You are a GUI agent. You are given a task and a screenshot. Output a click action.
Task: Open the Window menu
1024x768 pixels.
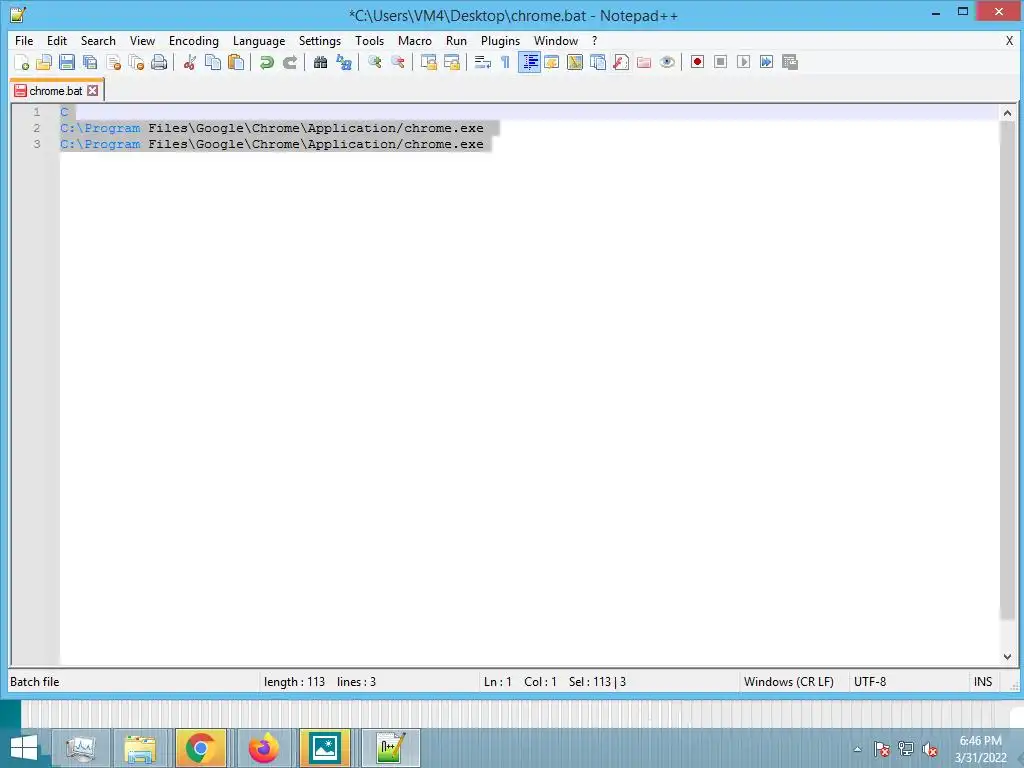(556, 40)
